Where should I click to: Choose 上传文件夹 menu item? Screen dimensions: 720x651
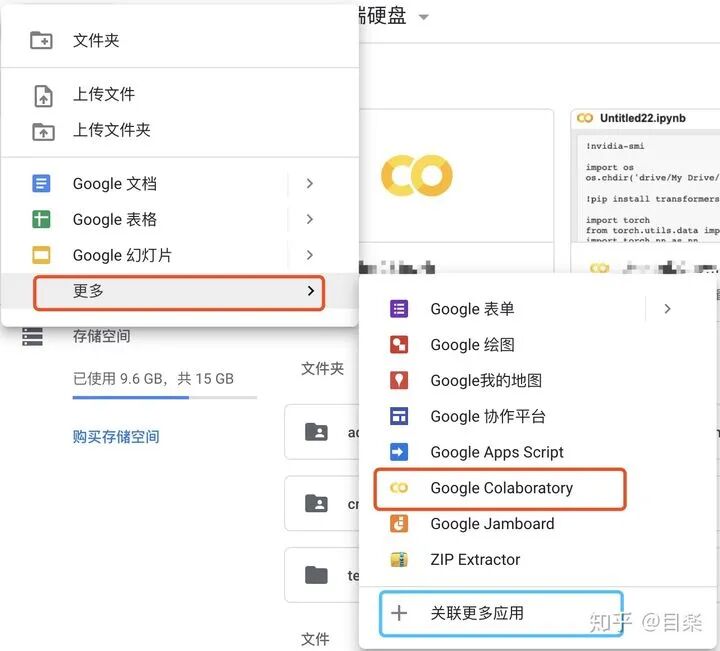click(x=180, y=130)
